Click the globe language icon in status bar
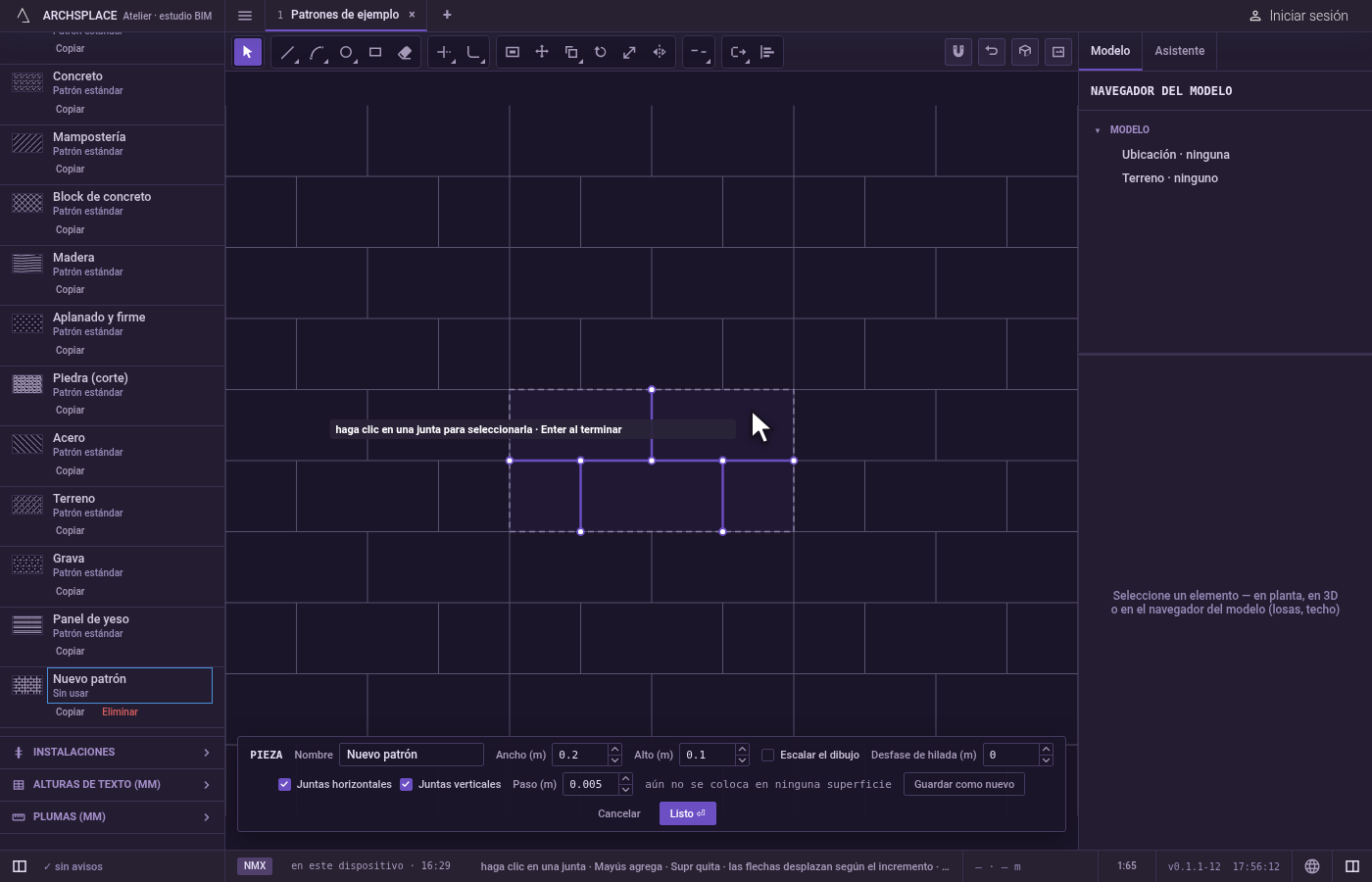 click(x=1312, y=866)
